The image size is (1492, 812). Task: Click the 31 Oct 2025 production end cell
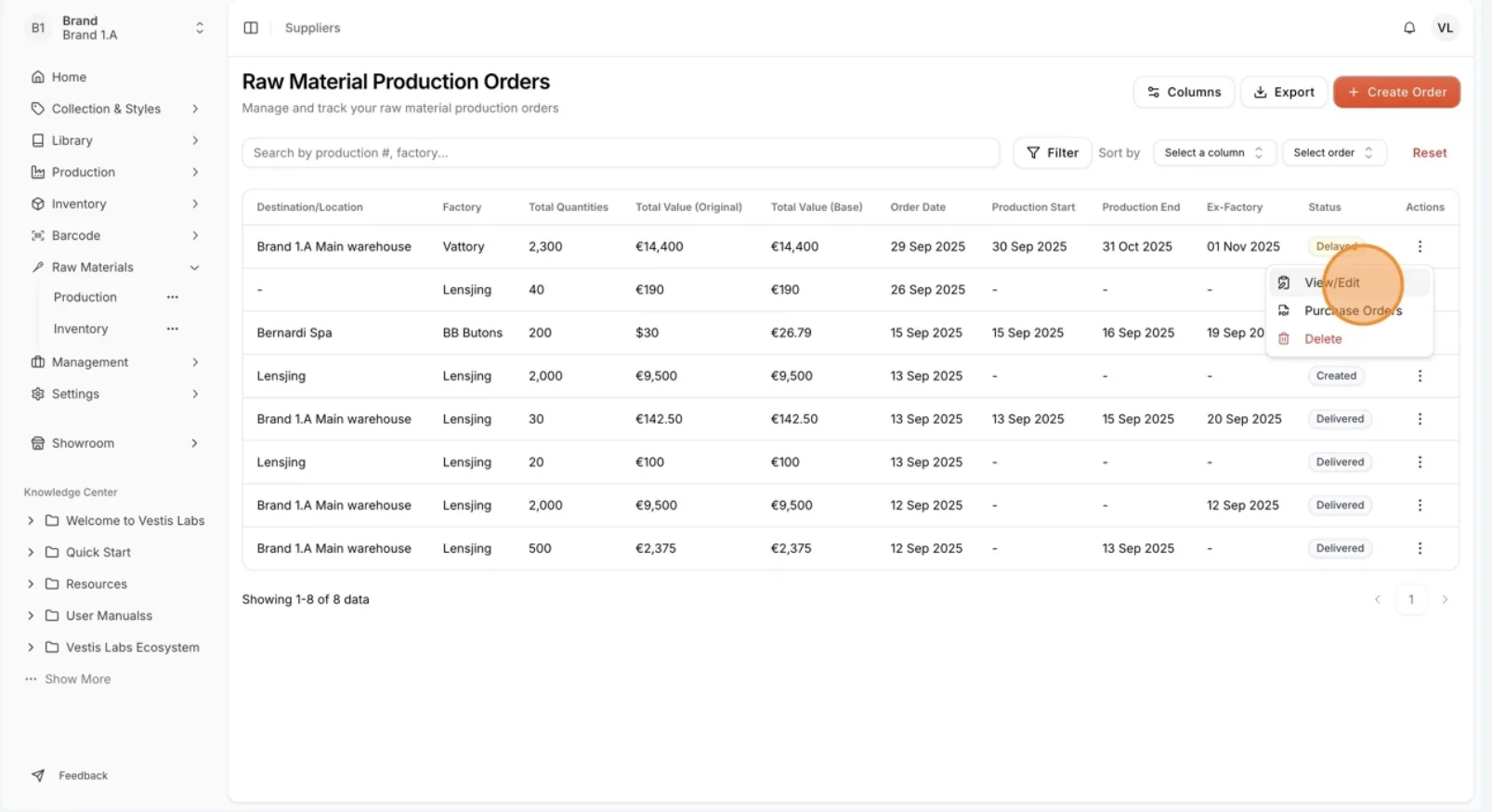[x=1137, y=246]
